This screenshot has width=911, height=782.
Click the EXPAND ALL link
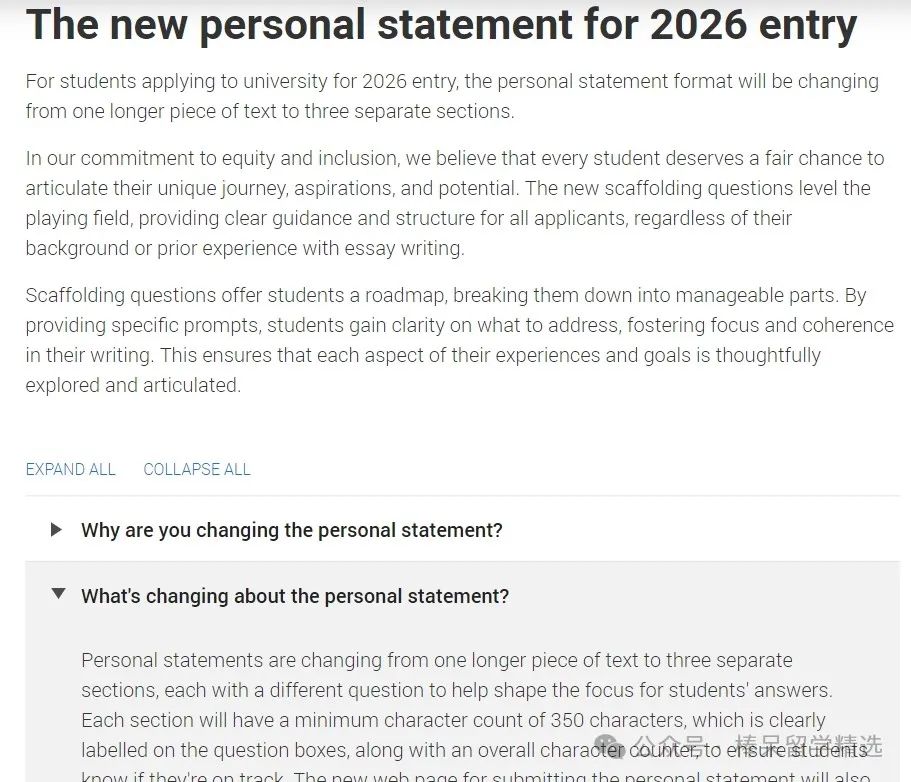70,469
